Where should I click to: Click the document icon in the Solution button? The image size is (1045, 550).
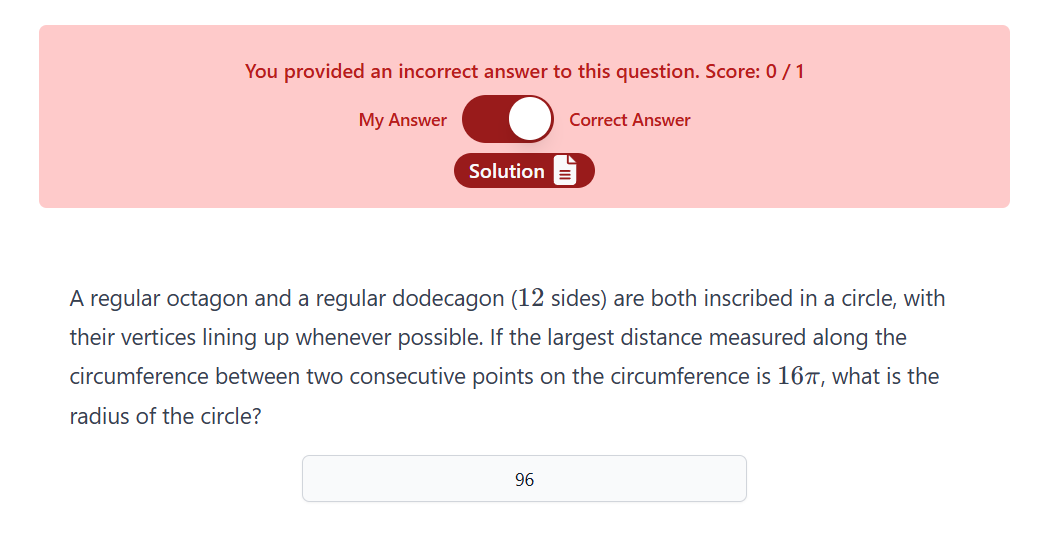(565, 171)
